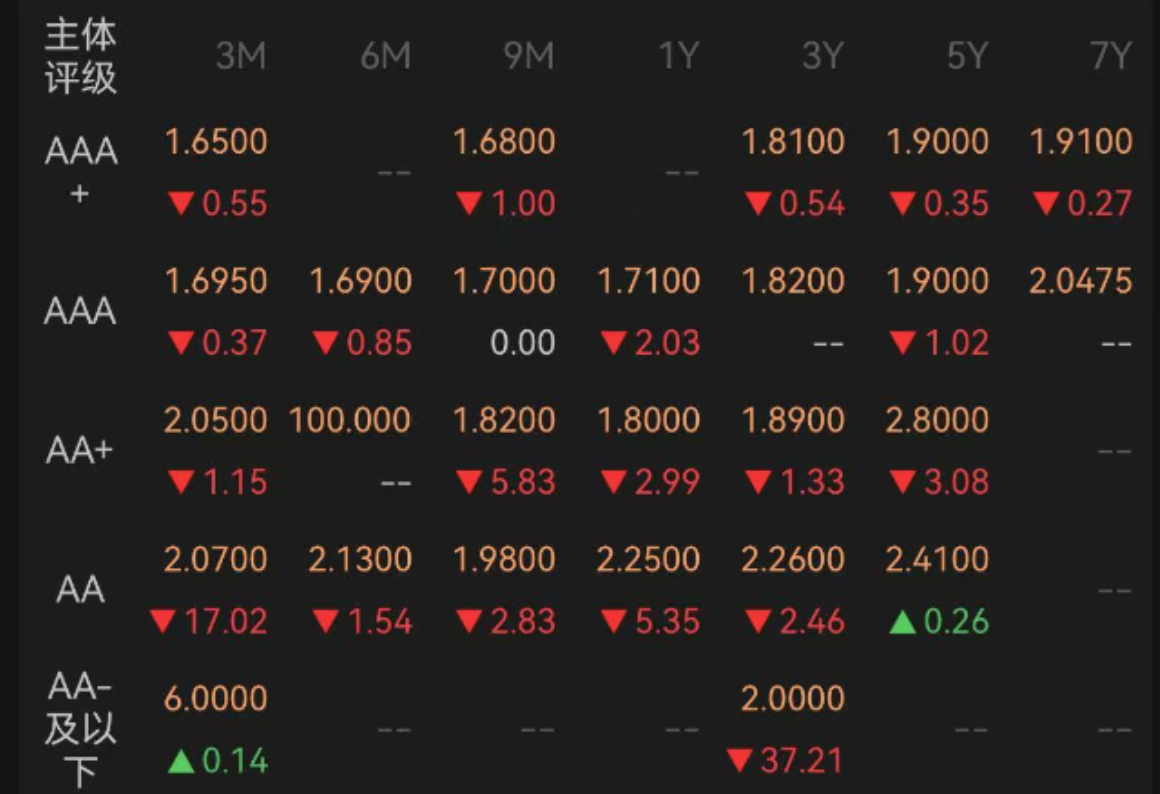1160x794 pixels.
Task: Open the AAA 7Y yield 2.0475
Action: coord(1081,281)
